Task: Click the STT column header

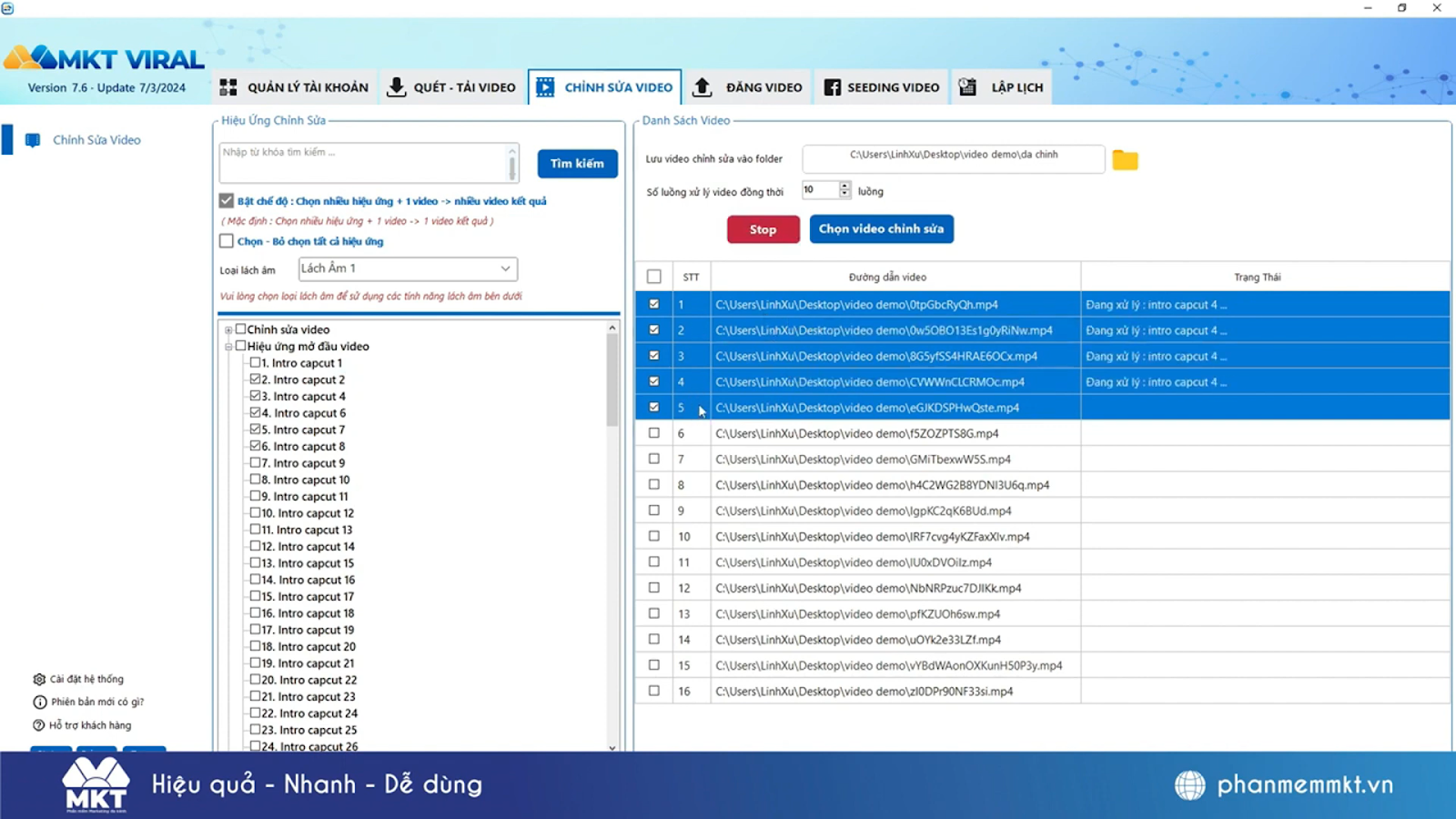Action: point(692,277)
